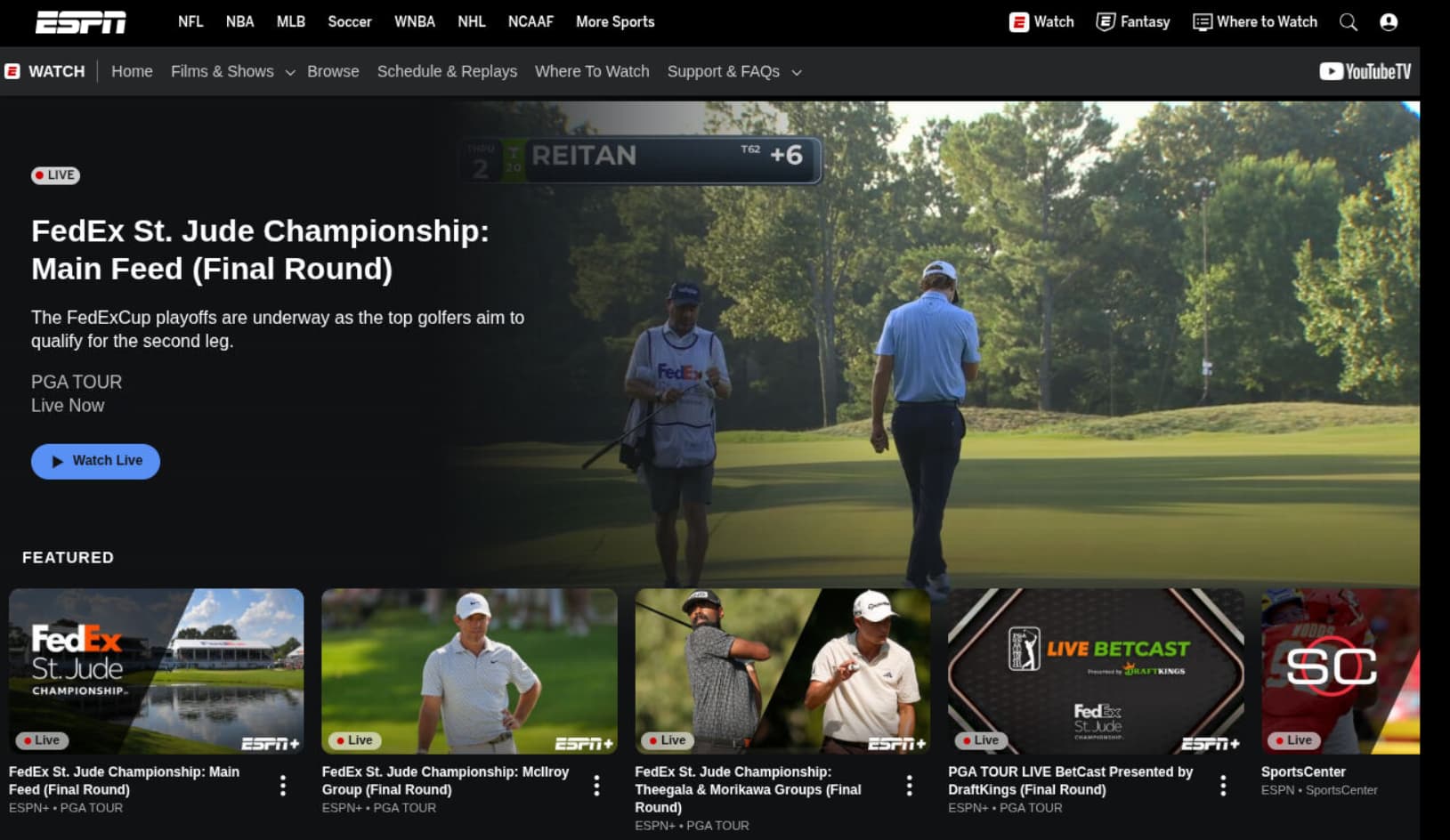Open the user profile icon
This screenshot has width=1450, height=840.
(1389, 22)
